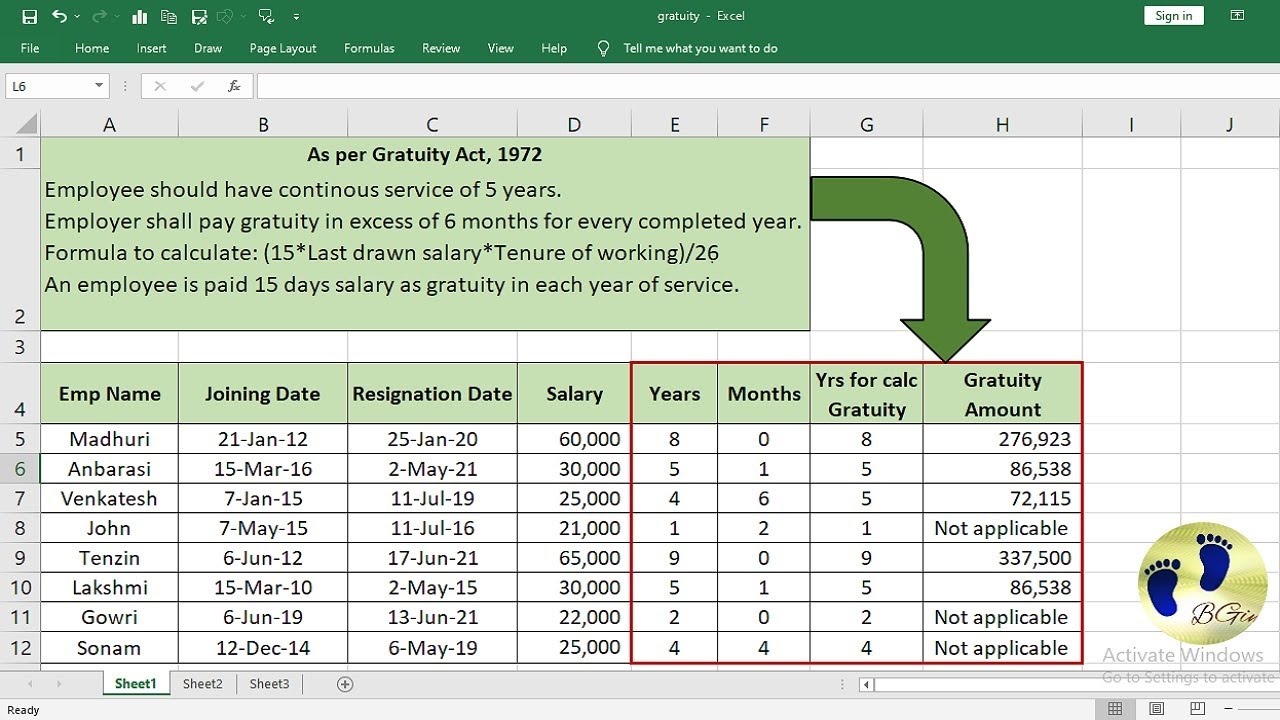Click the Name Box showing L6
1280x720 pixels.
point(48,86)
